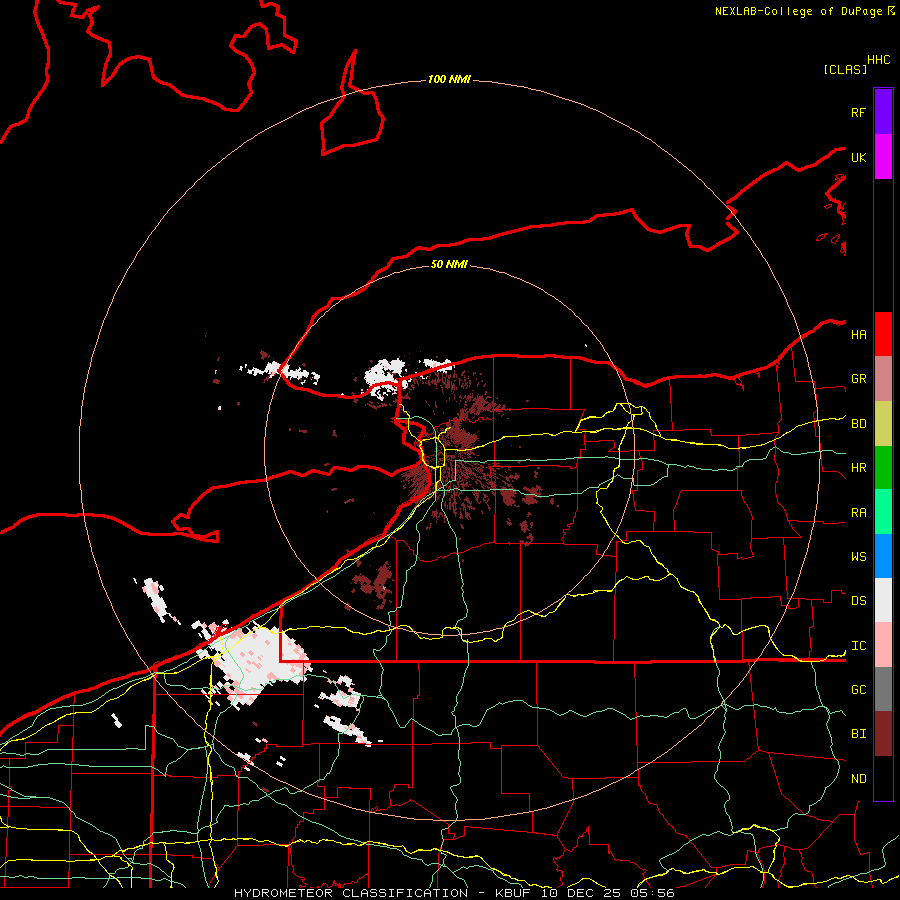Click the 05:56 timestamp text

(x=652, y=893)
